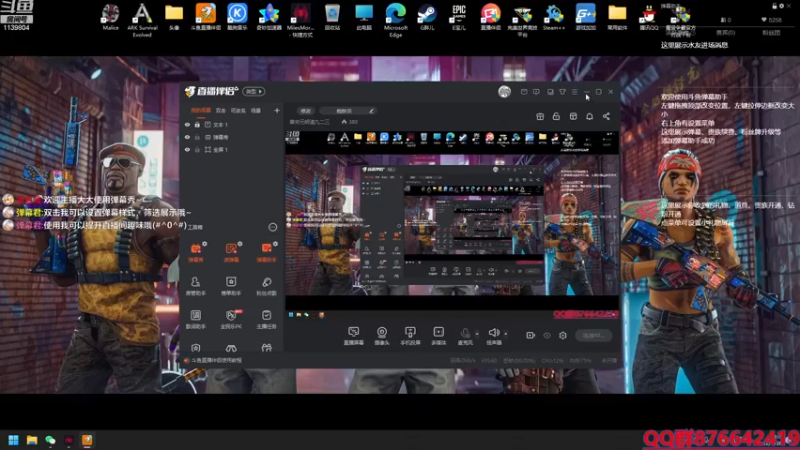Select the 文本 1 source row
The height and width of the screenshot is (450, 800).
(232, 124)
